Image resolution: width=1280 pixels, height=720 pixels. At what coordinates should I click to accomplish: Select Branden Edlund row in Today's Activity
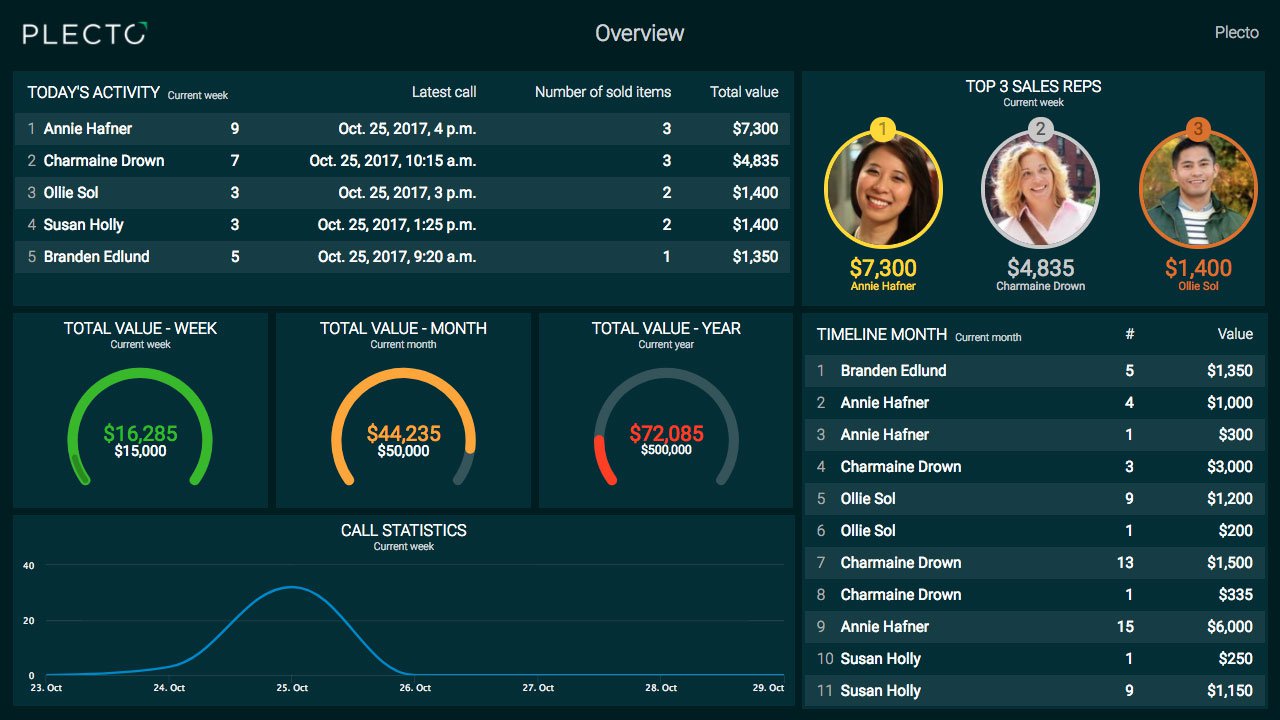click(403, 256)
